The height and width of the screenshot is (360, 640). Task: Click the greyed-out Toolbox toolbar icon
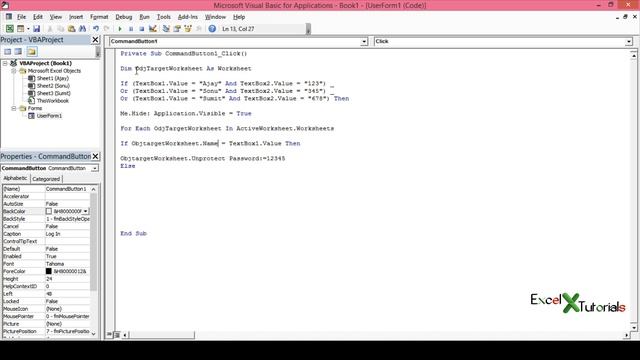click(x=199, y=29)
